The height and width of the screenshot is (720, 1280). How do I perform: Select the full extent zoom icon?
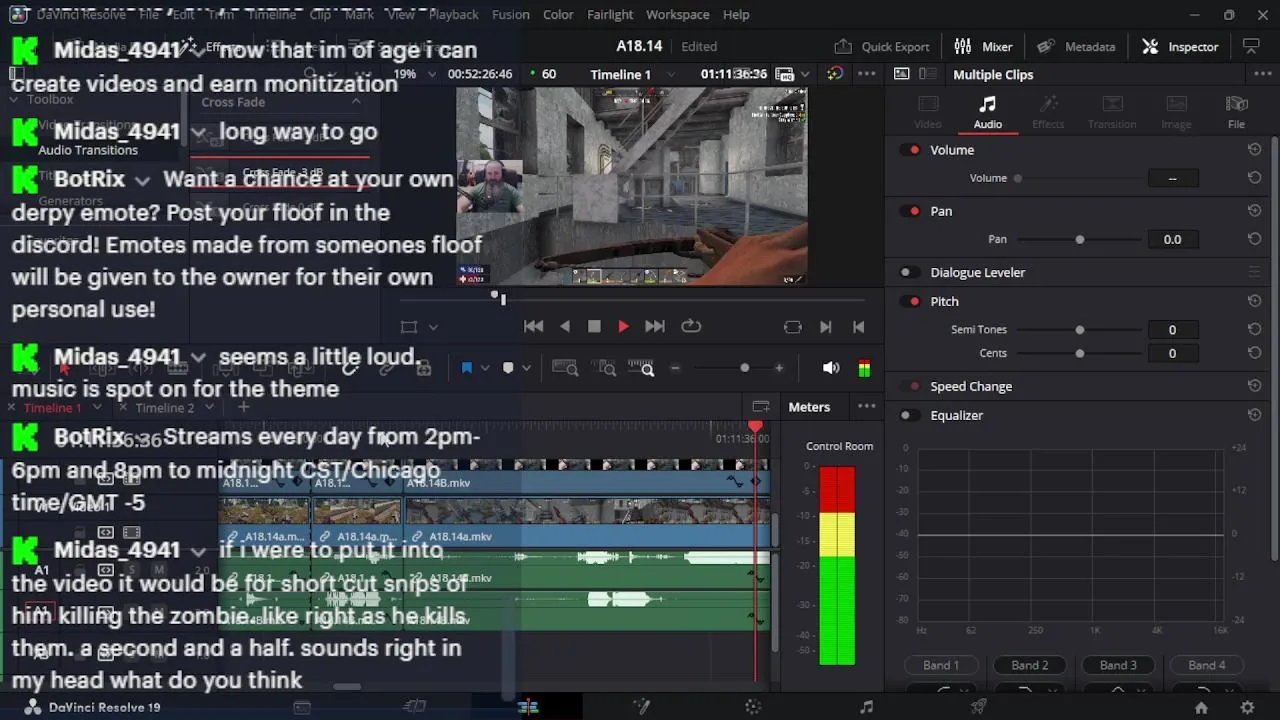pos(565,368)
